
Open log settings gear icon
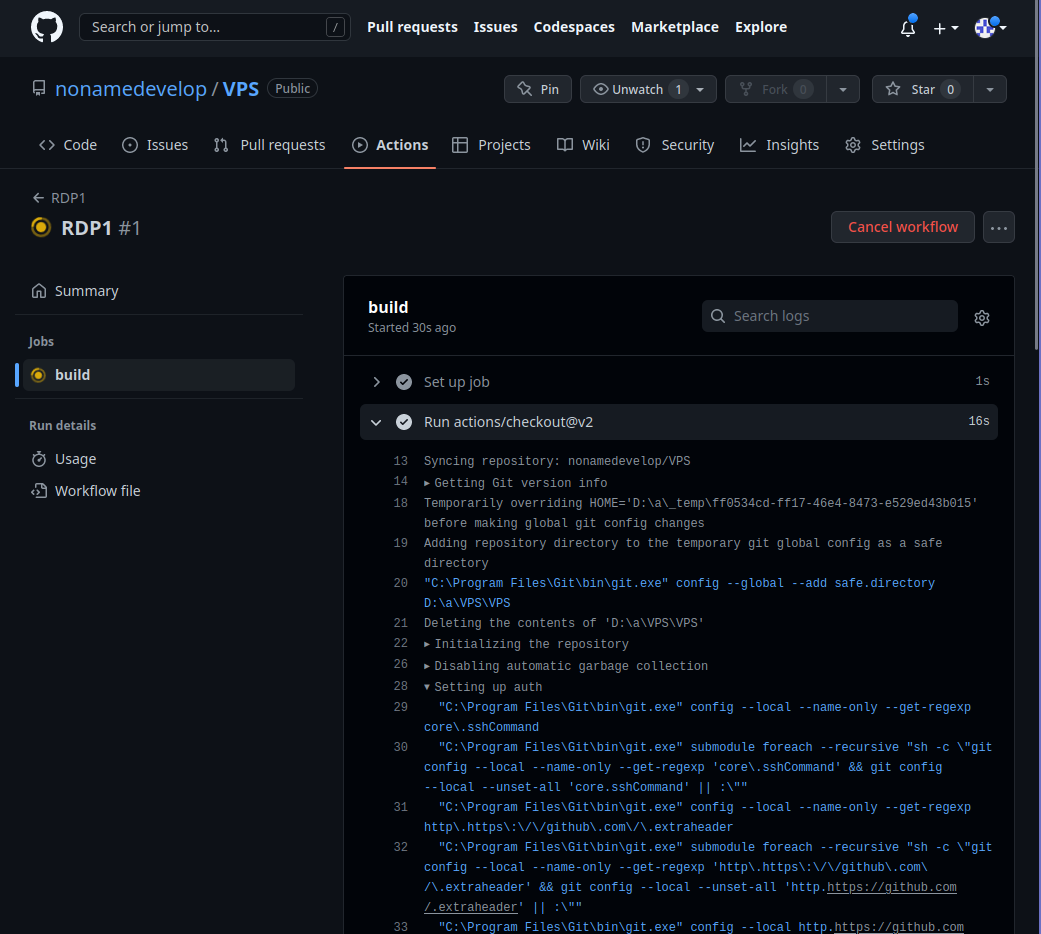click(x=982, y=318)
